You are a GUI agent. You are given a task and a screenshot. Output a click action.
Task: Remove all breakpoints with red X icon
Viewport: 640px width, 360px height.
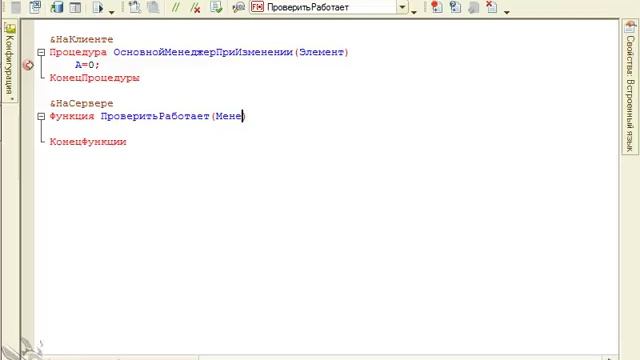[x=491, y=7]
